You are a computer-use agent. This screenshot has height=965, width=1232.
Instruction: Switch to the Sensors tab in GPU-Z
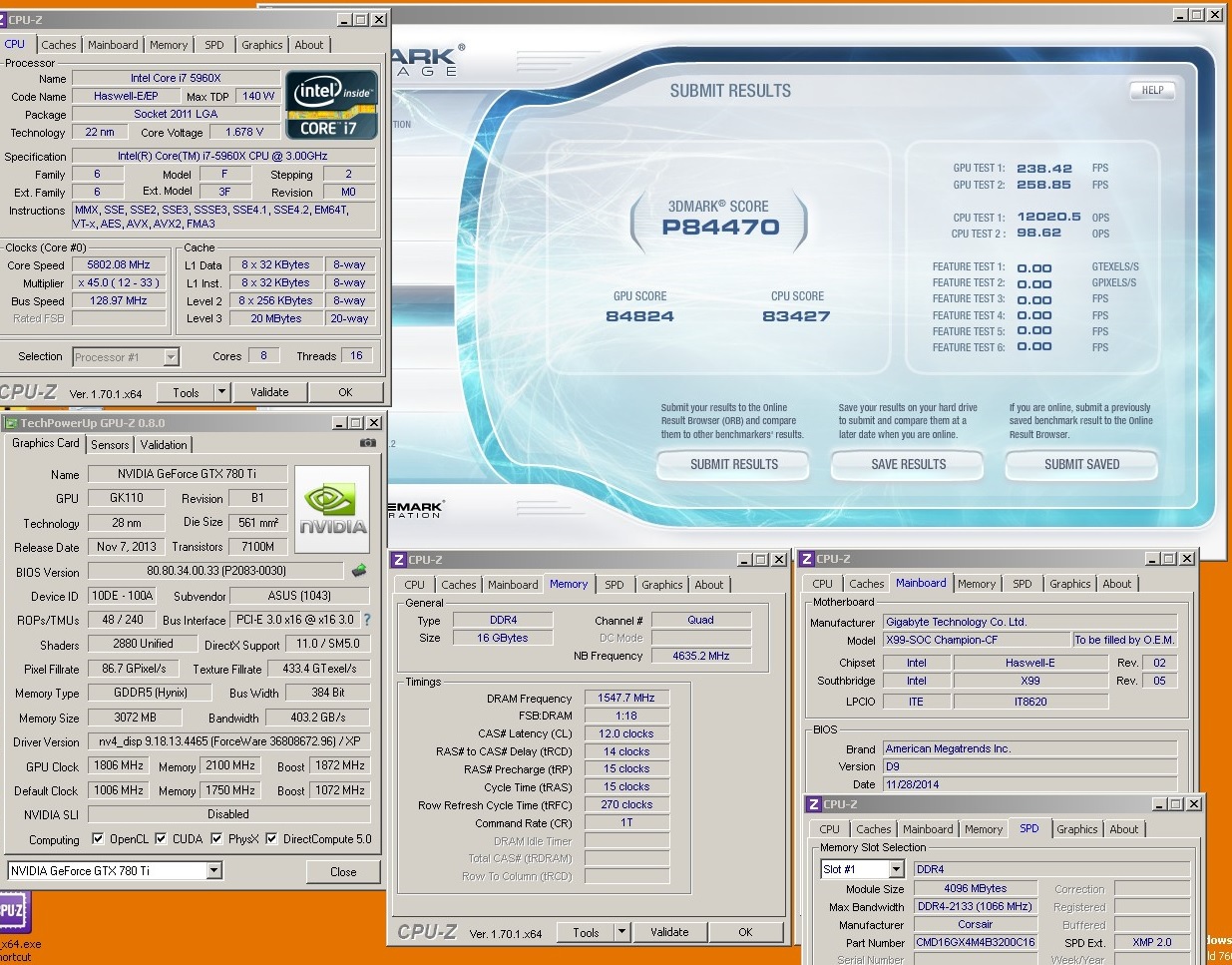click(110, 445)
